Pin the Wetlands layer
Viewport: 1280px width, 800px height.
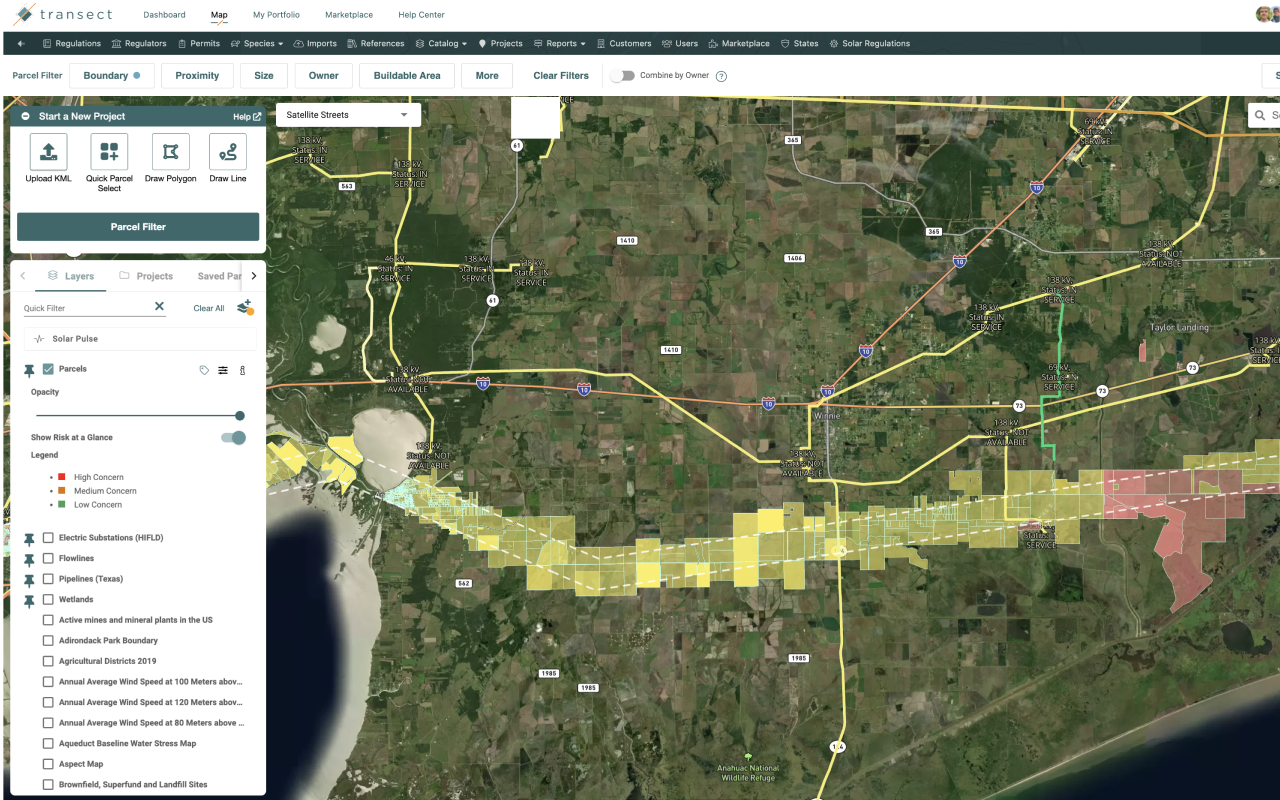pos(28,601)
